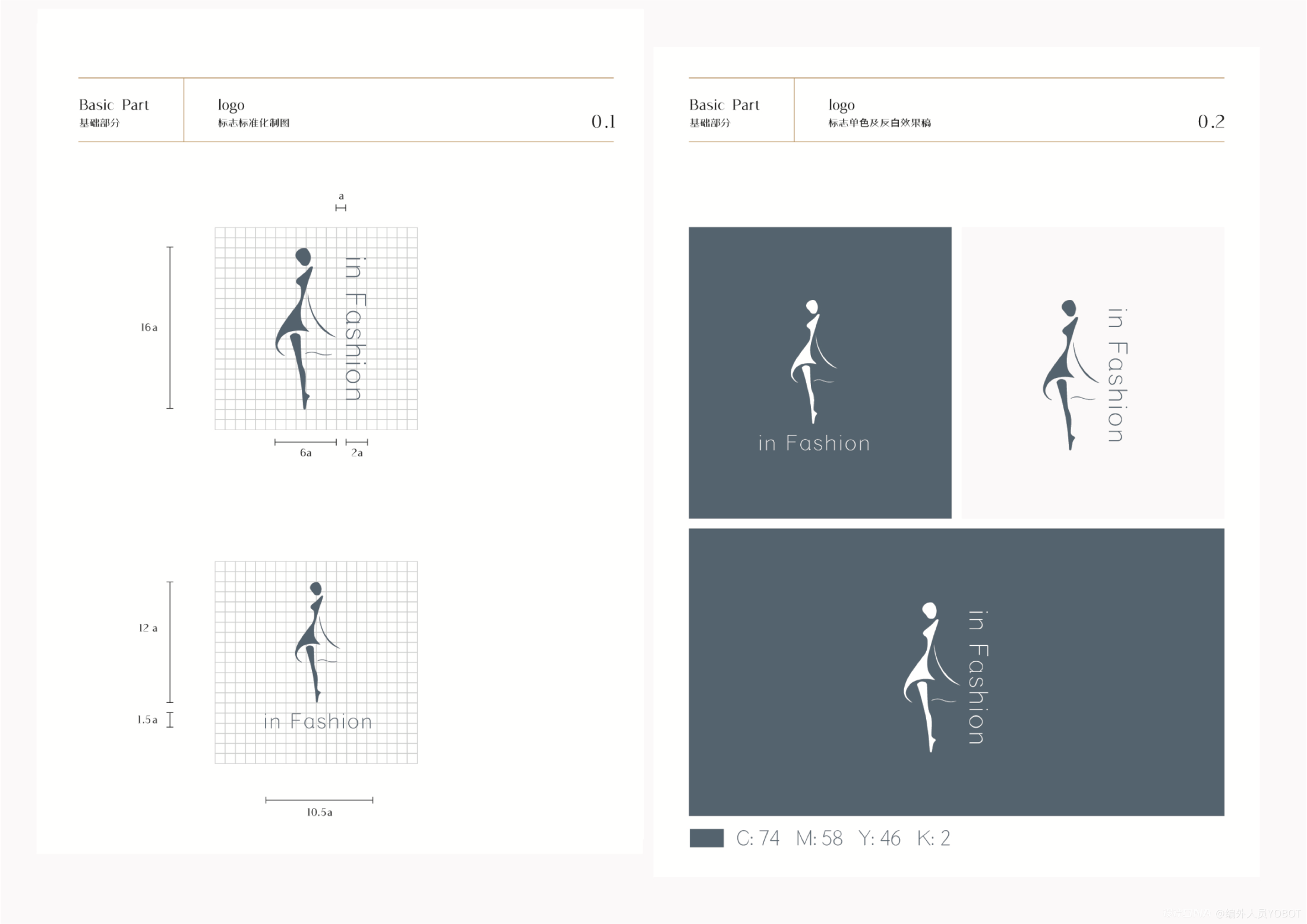The height and width of the screenshot is (924, 1307).
Task: Click the white dancer in the dark square panel
Action: (x=813, y=361)
